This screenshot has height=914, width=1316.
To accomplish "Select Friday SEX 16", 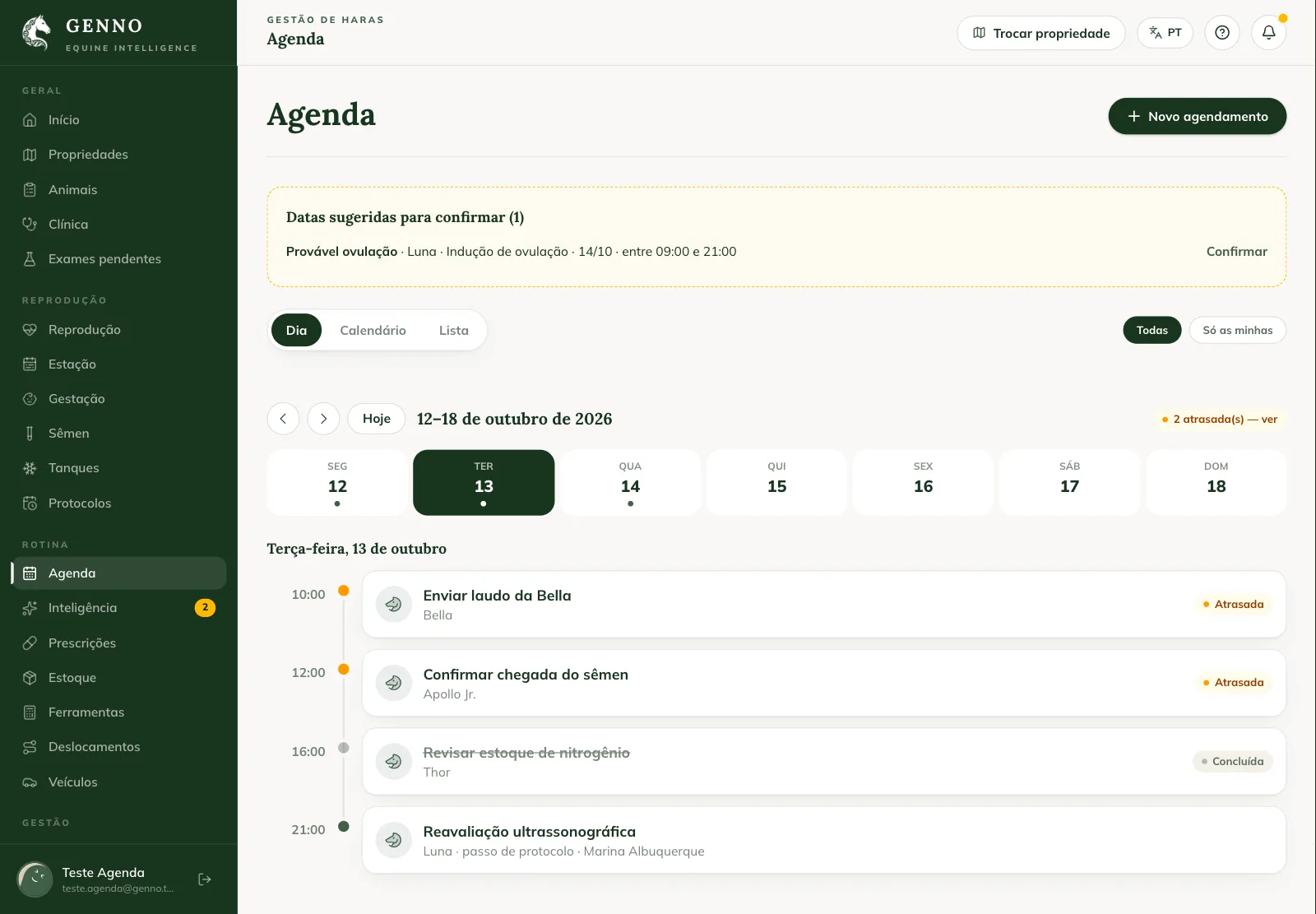I will (923, 483).
